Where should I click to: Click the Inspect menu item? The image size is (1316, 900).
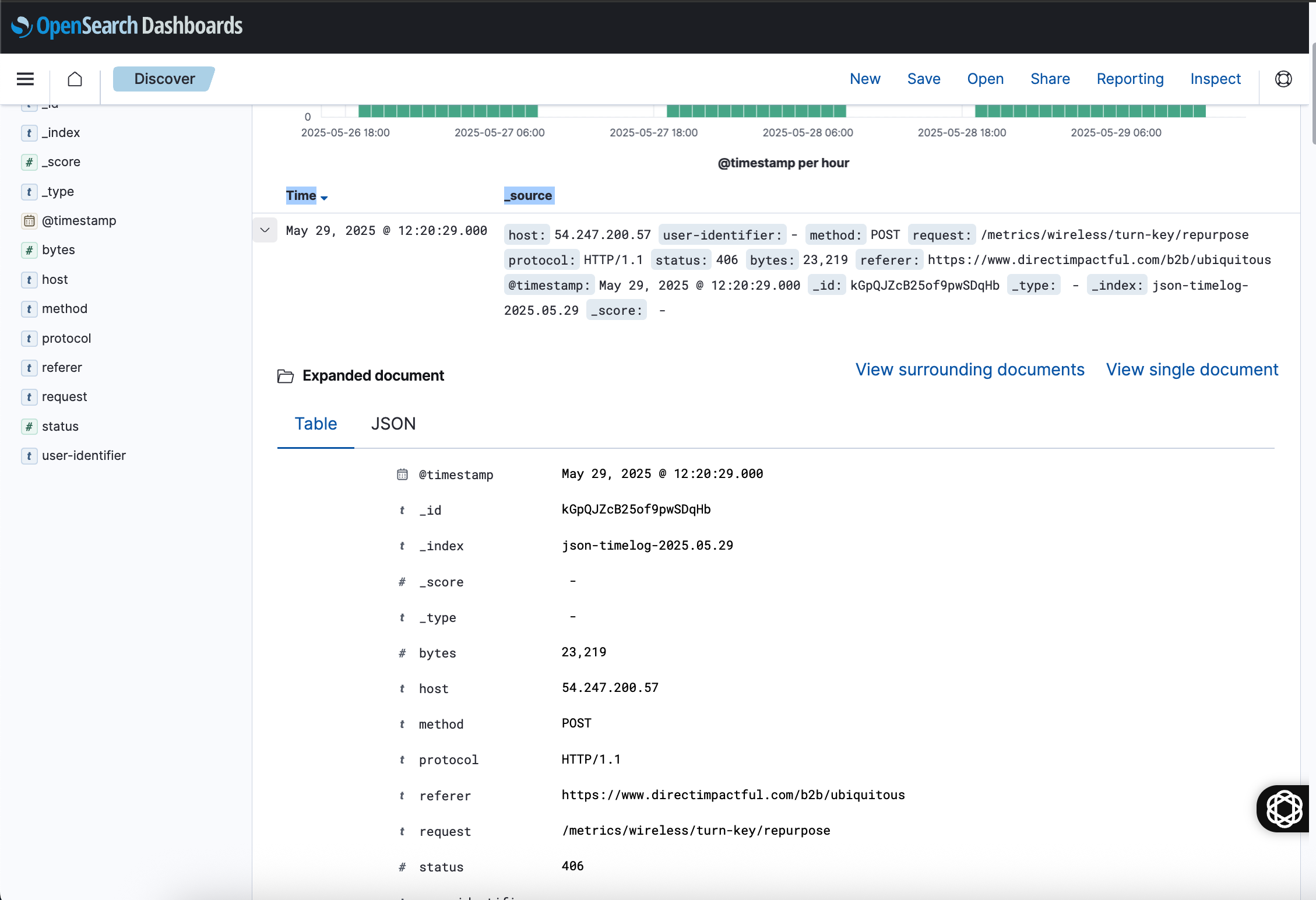1215,79
